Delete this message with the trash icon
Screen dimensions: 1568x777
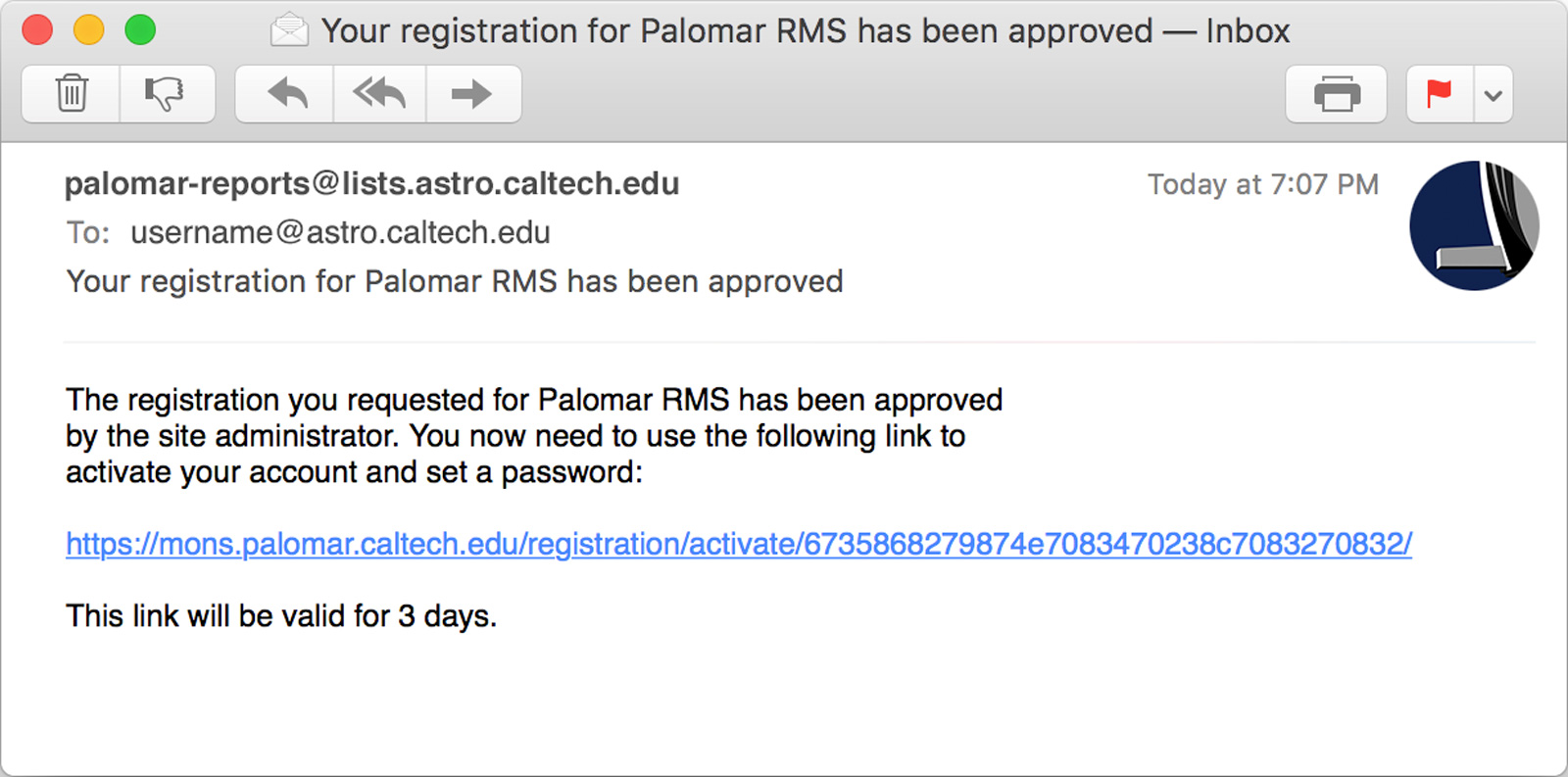click(71, 94)
